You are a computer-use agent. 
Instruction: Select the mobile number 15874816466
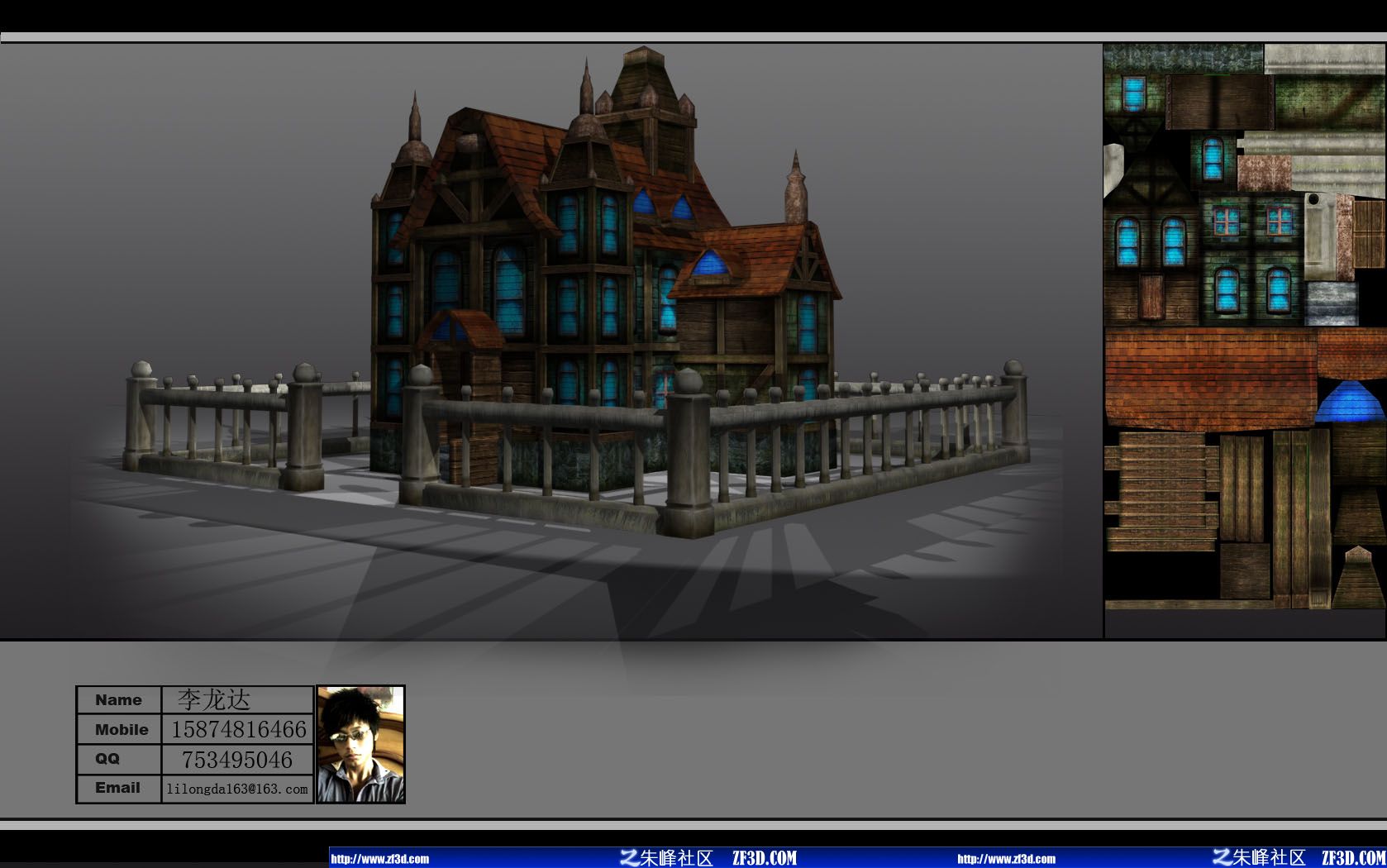point(238,729)
